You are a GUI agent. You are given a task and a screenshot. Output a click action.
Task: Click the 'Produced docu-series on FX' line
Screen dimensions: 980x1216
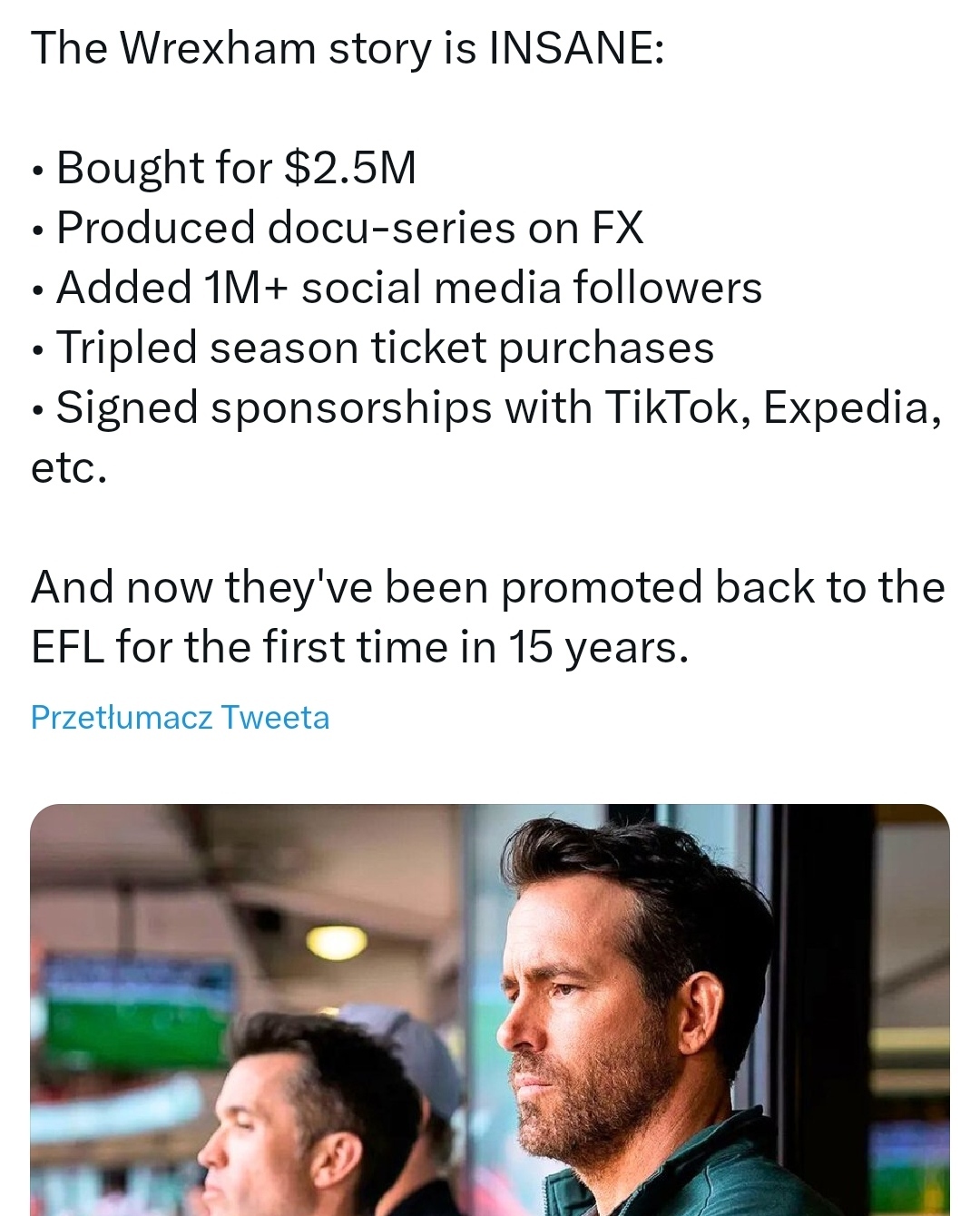click(x=349, y=228)
